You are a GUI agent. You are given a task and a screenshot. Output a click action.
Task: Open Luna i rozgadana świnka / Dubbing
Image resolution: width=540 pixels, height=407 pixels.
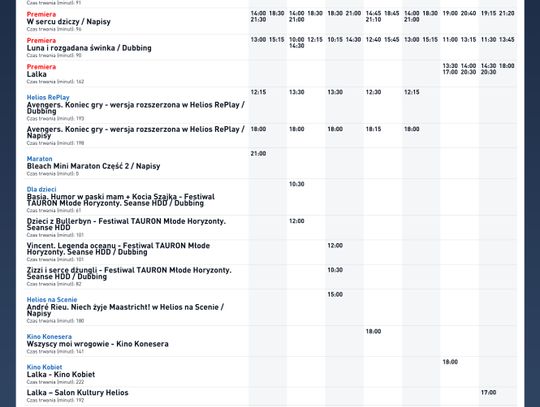[x=89, y=48]
